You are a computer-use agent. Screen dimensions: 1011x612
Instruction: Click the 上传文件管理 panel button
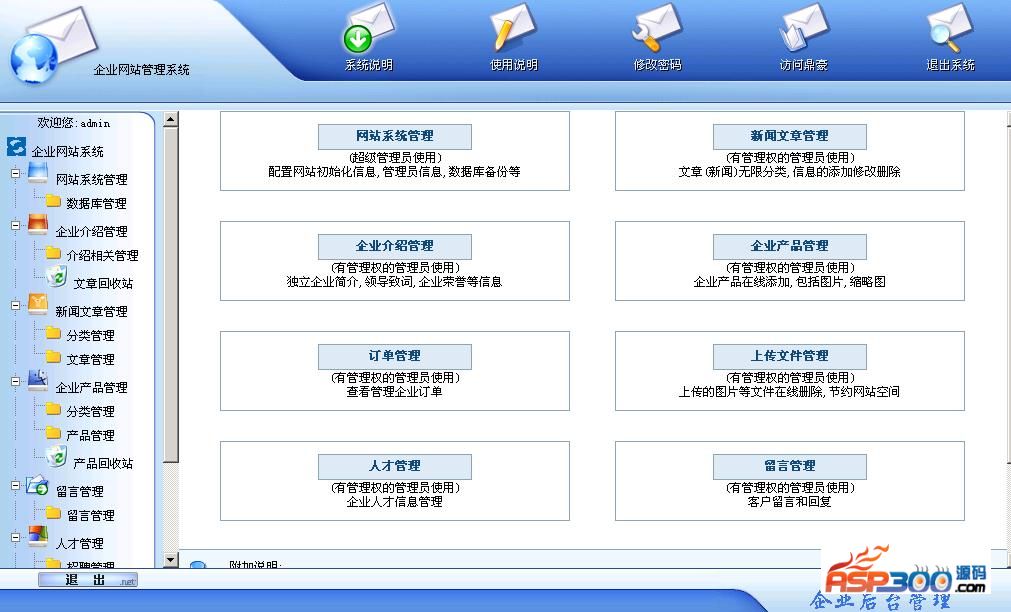[789, 356]
